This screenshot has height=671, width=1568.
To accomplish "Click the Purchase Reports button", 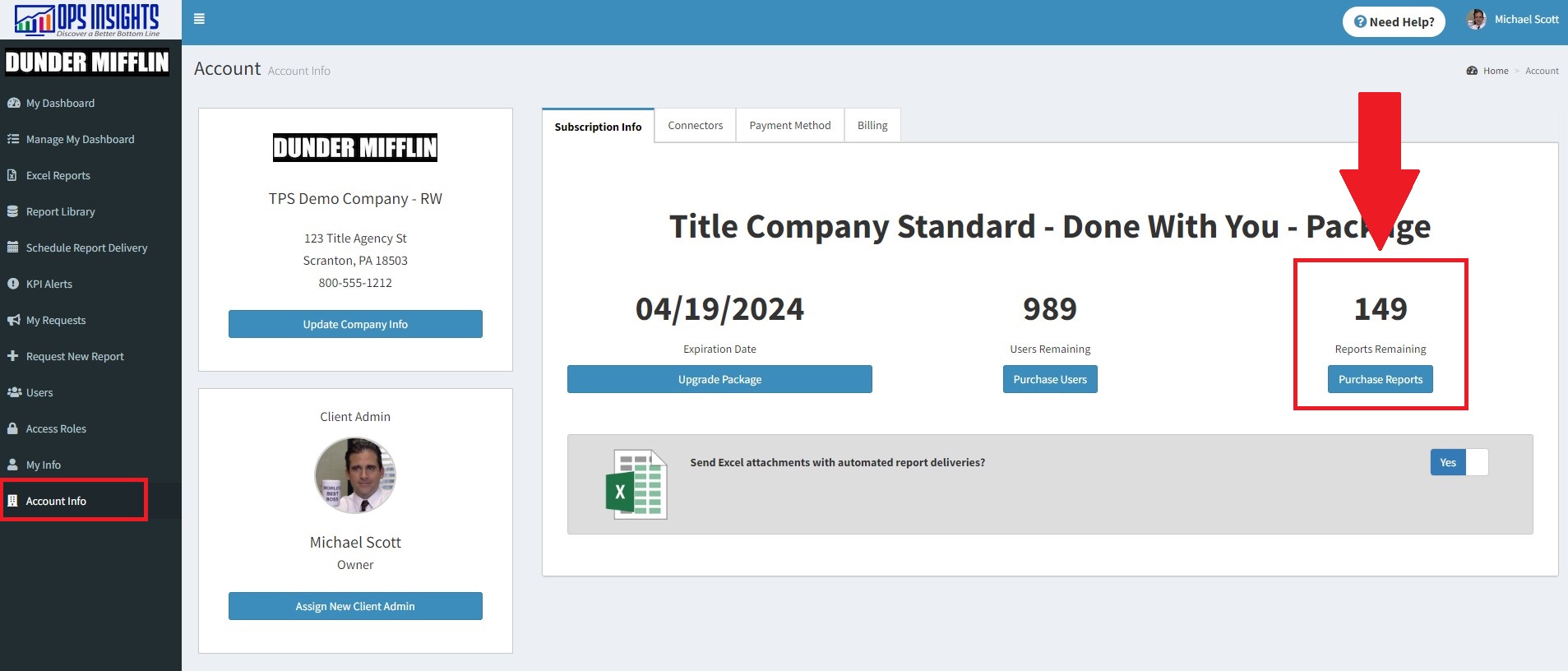I will click(1380, 379).
